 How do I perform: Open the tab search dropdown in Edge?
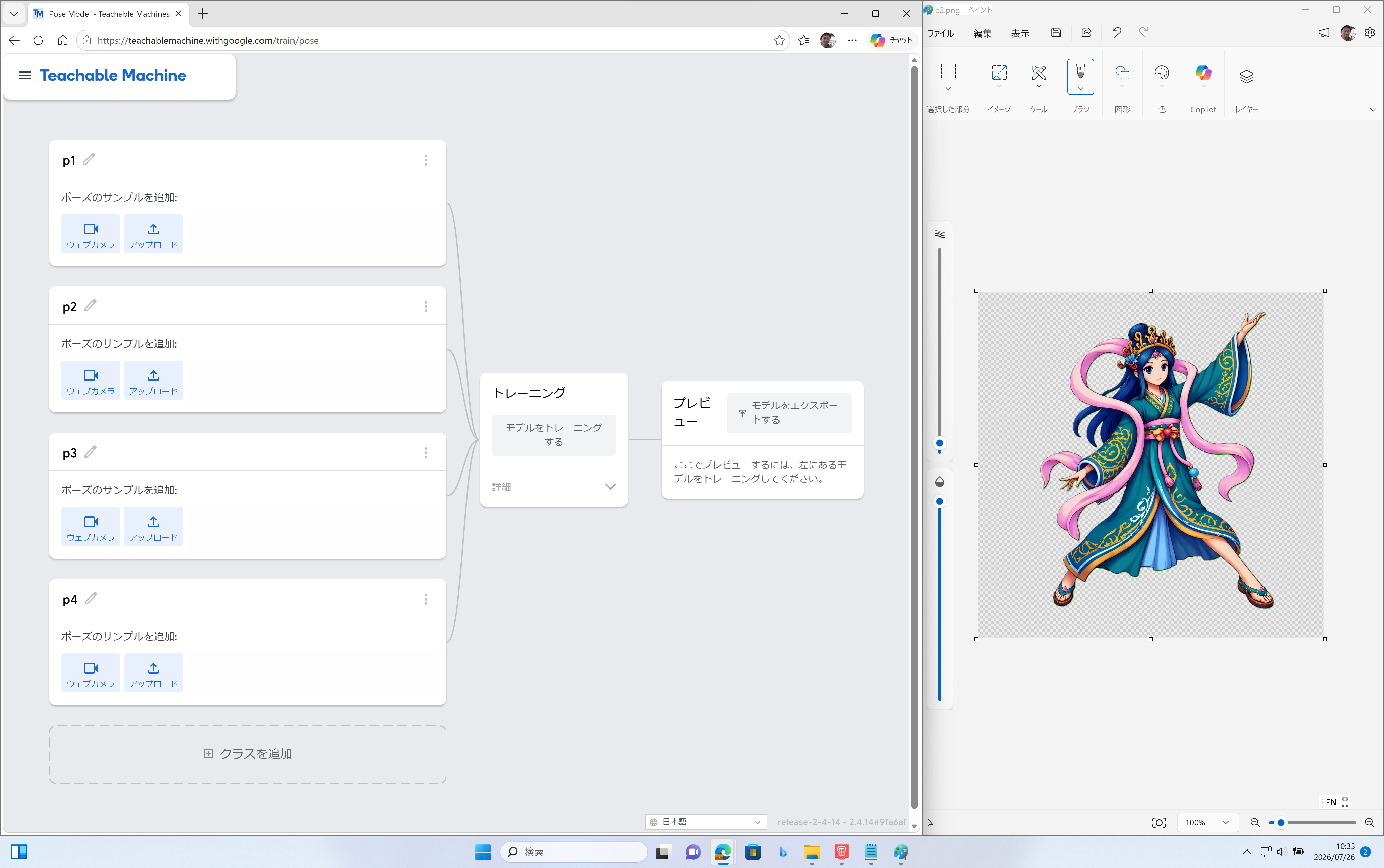(14, 14)
